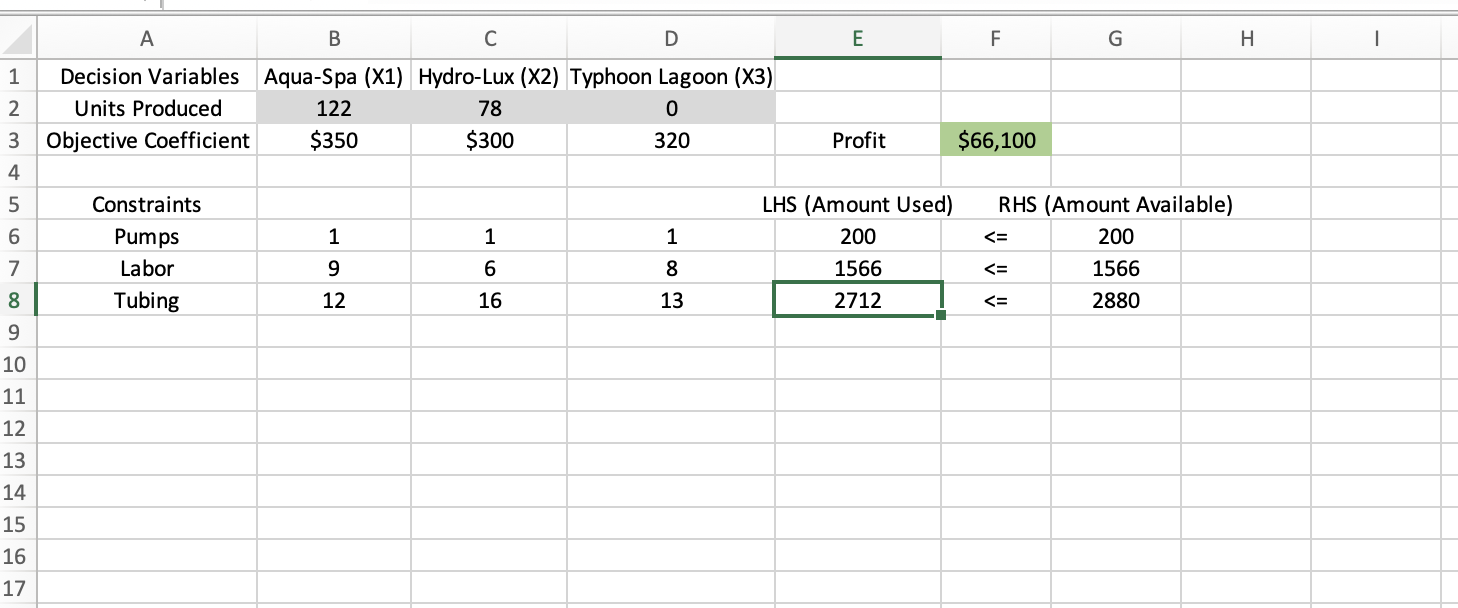1458x608 pixels.
Task: Click the Tubing LHS value 2712
Action: [x=857, y=300]
